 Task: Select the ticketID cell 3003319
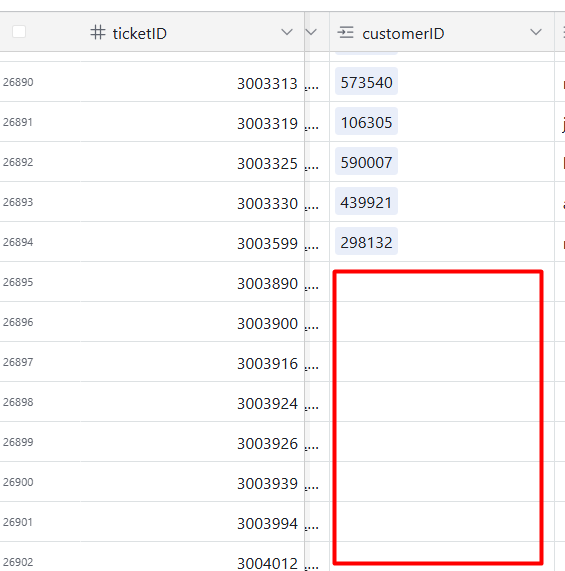click(192, 122)
